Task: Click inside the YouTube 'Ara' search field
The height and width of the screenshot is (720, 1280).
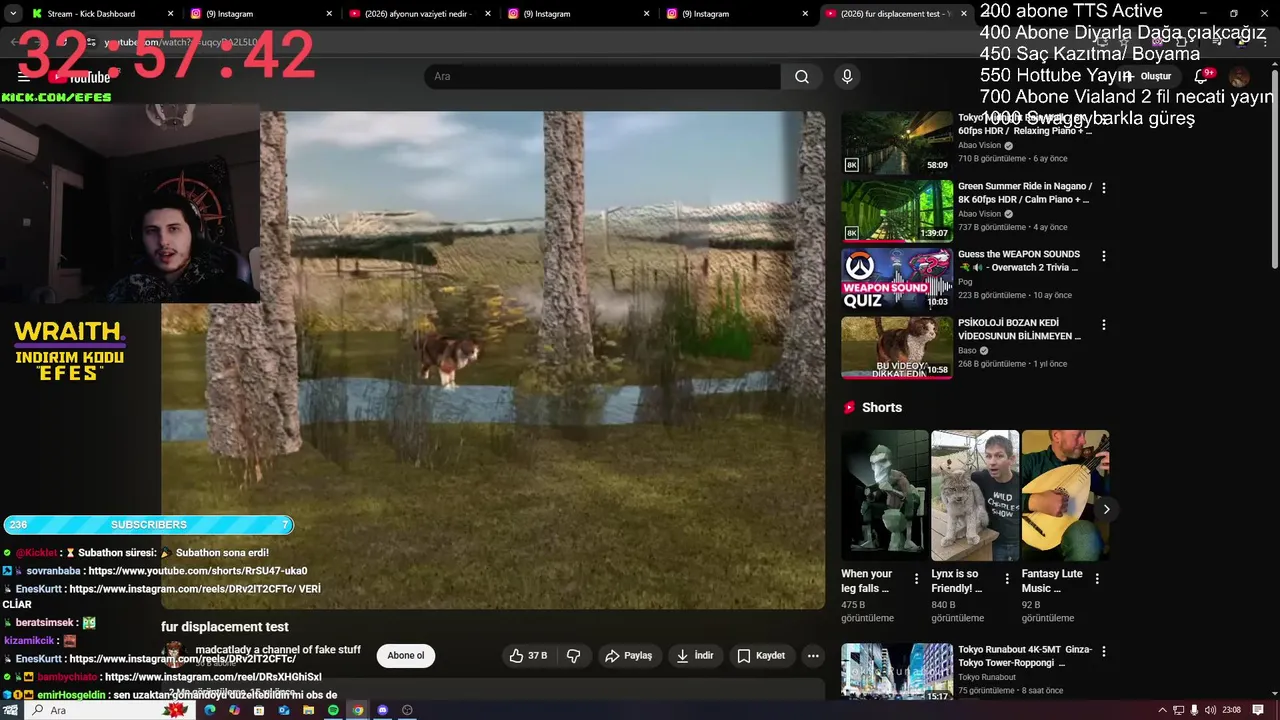Action: (x=602, y=77)
